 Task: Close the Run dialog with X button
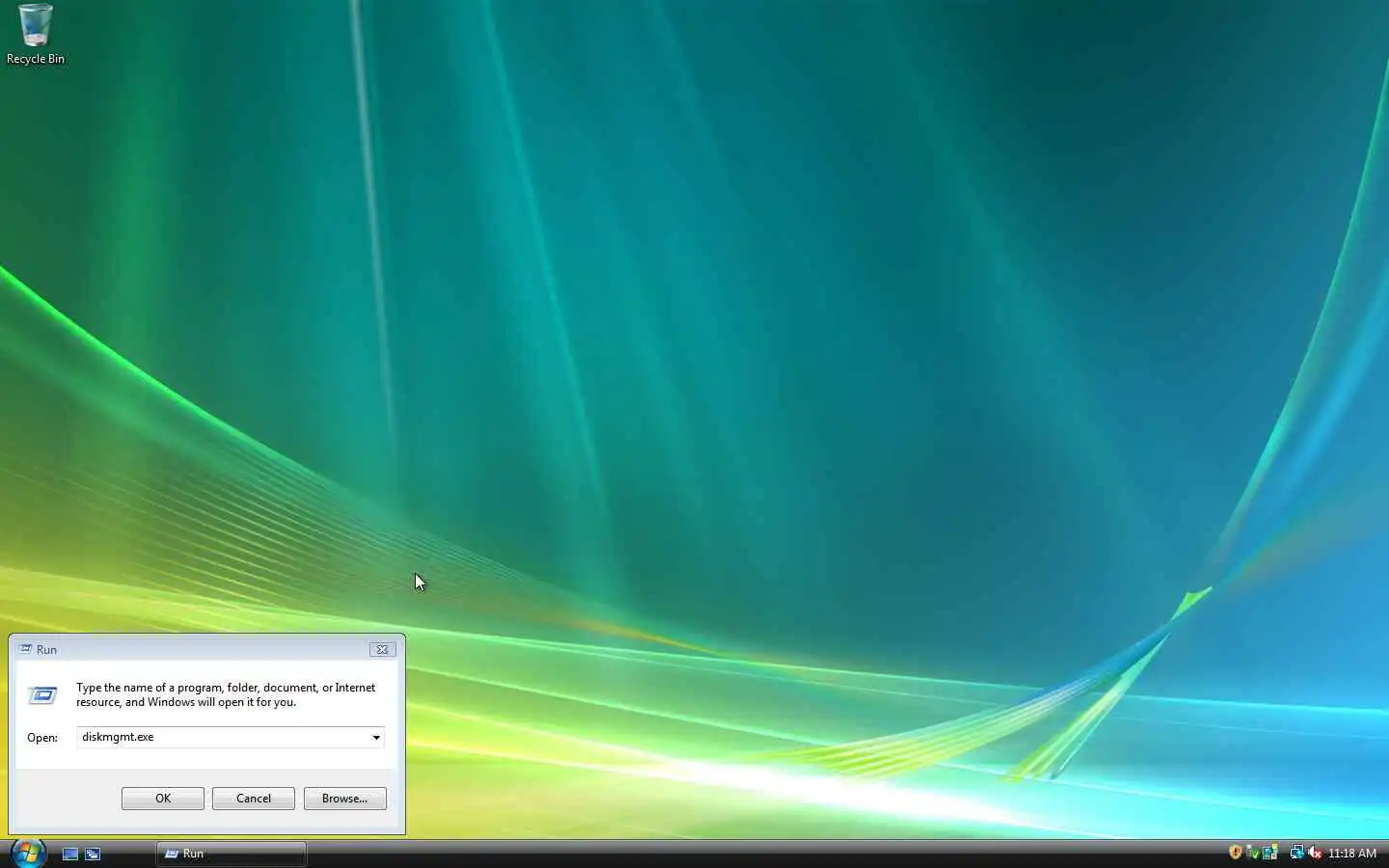click(x=382, y=650)
